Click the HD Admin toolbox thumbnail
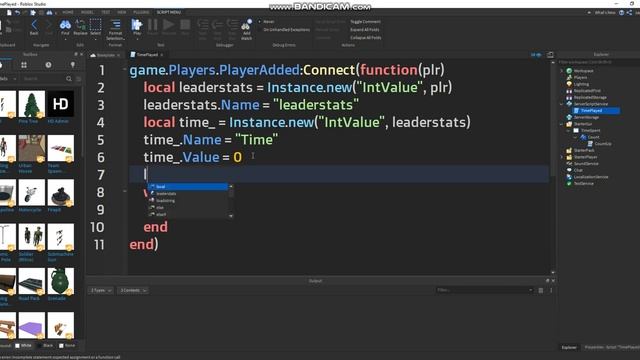Image resolution: width=640 pixels, height=360 pixels. pyautogui.click(x=61, y=104)
